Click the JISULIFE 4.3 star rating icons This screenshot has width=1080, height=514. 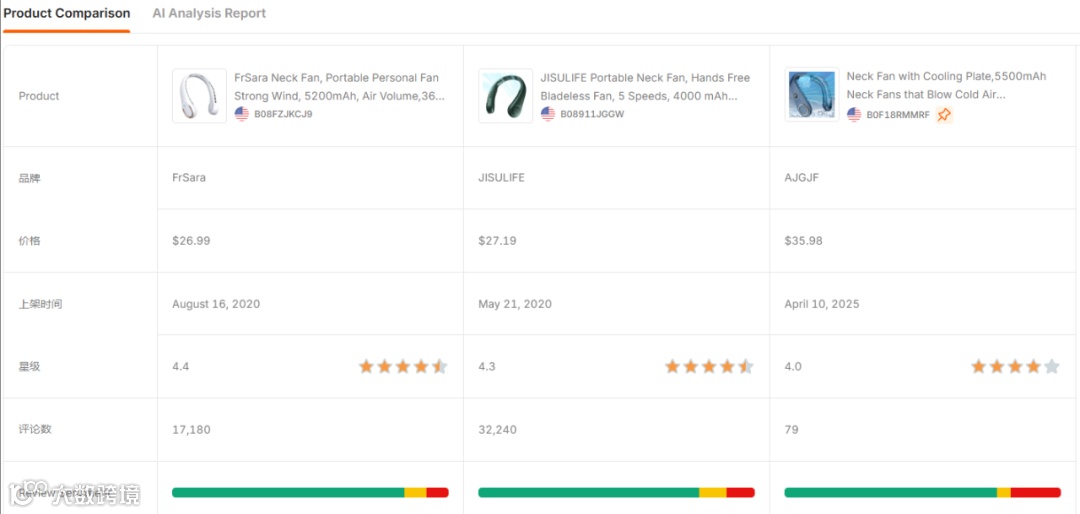point(709,367)
